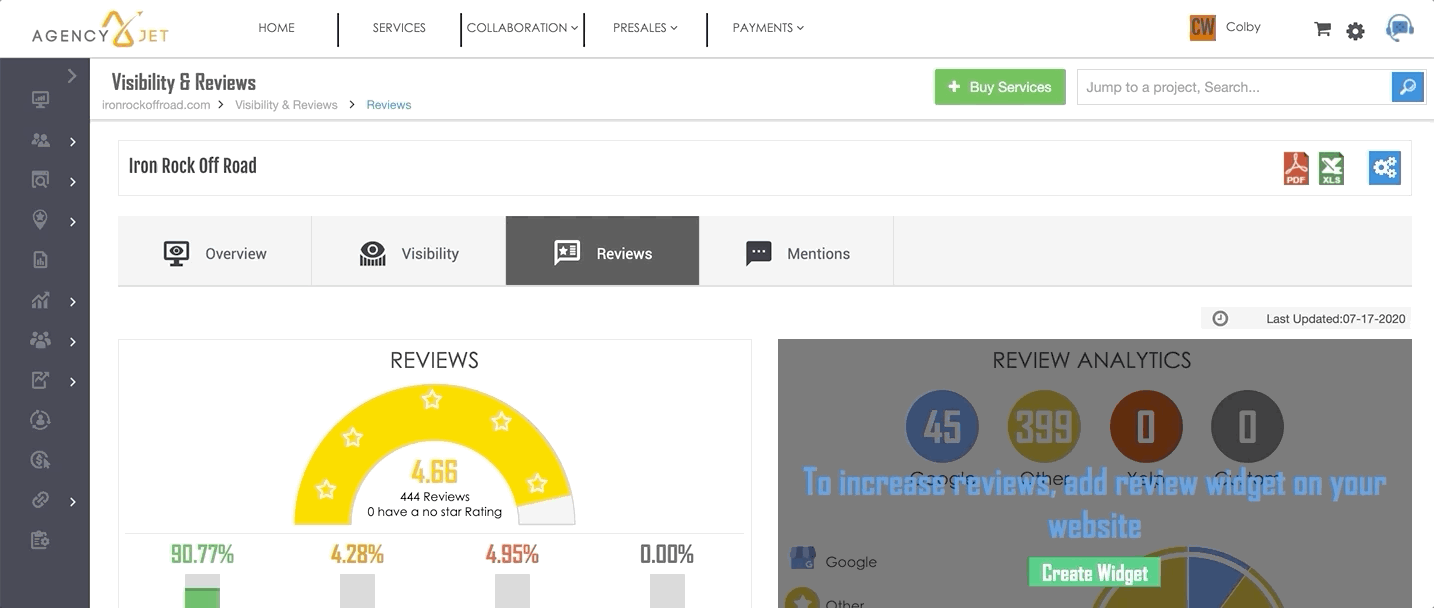
Task: Click the clock icon beside Last Updated
Action: pos(1220,318)
